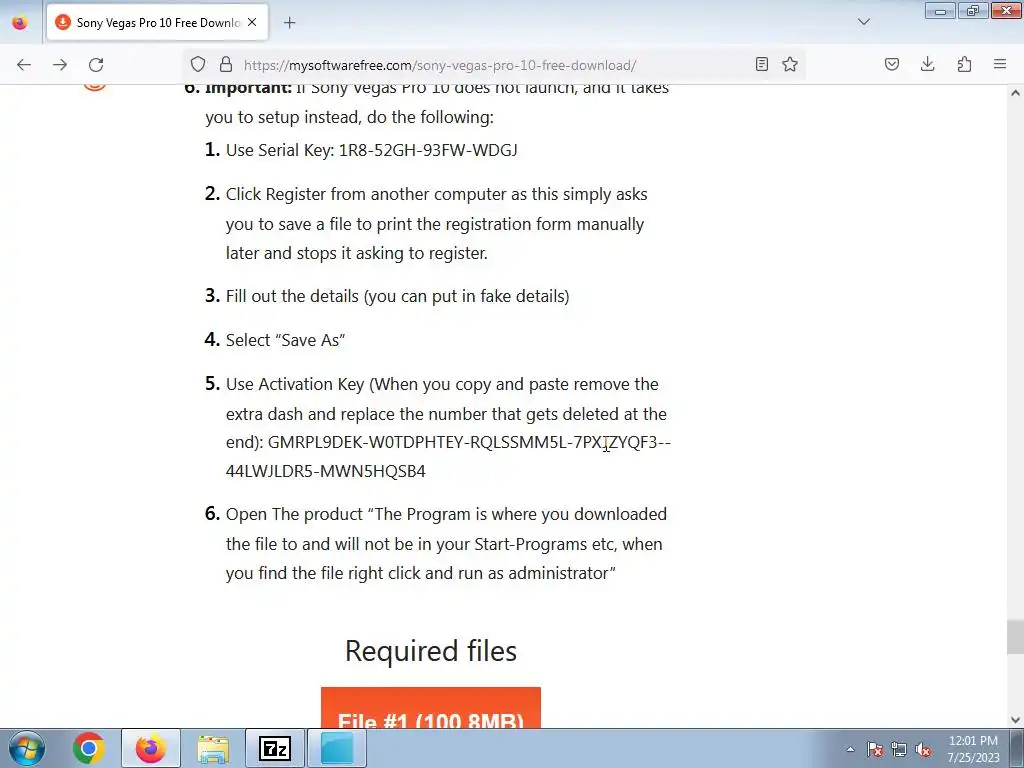Bookmark this page with the star

coord(790,64)
